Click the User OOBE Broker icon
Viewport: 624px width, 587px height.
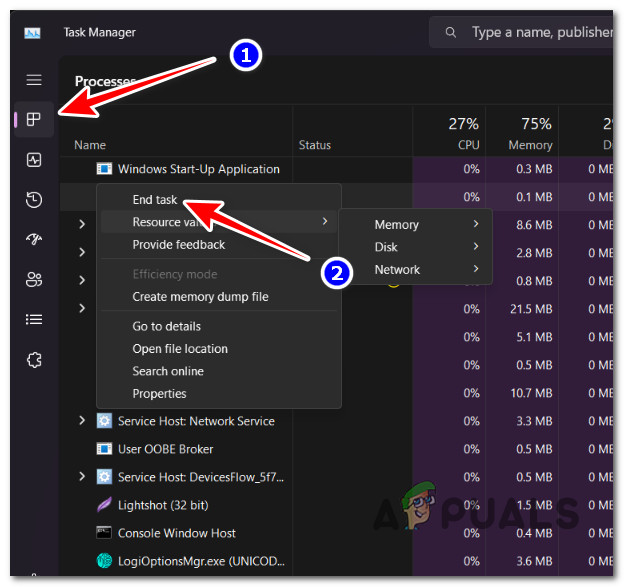click(x=104, y=449)
